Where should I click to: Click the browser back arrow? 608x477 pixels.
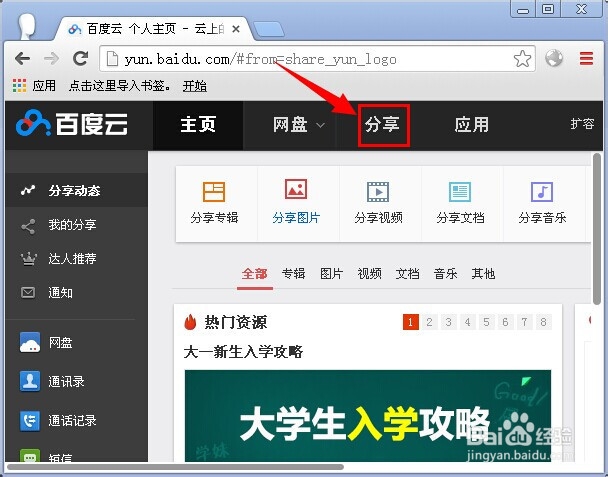[22, 59]
